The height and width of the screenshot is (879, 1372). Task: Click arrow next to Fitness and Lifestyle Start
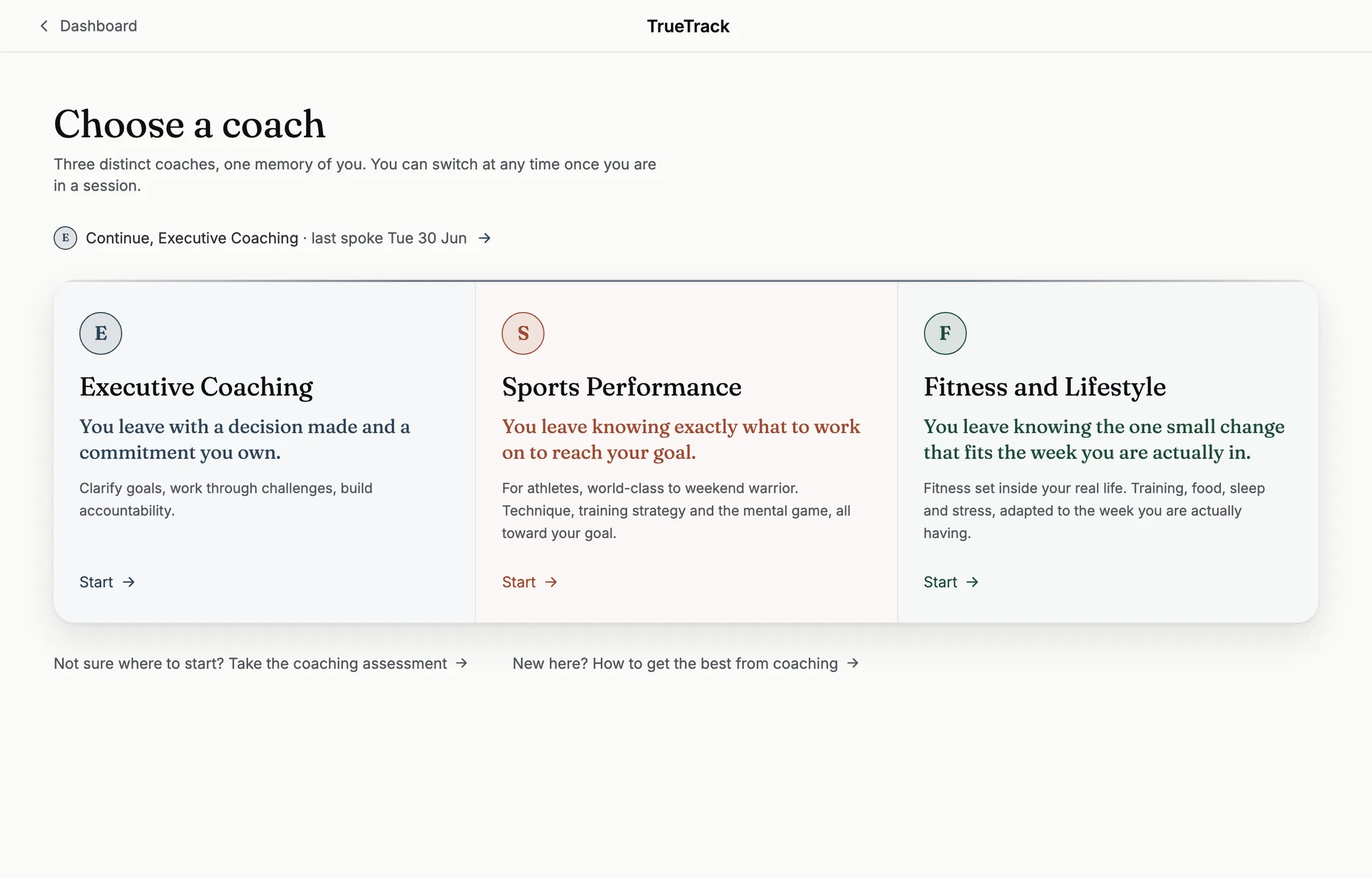point(972,582)
